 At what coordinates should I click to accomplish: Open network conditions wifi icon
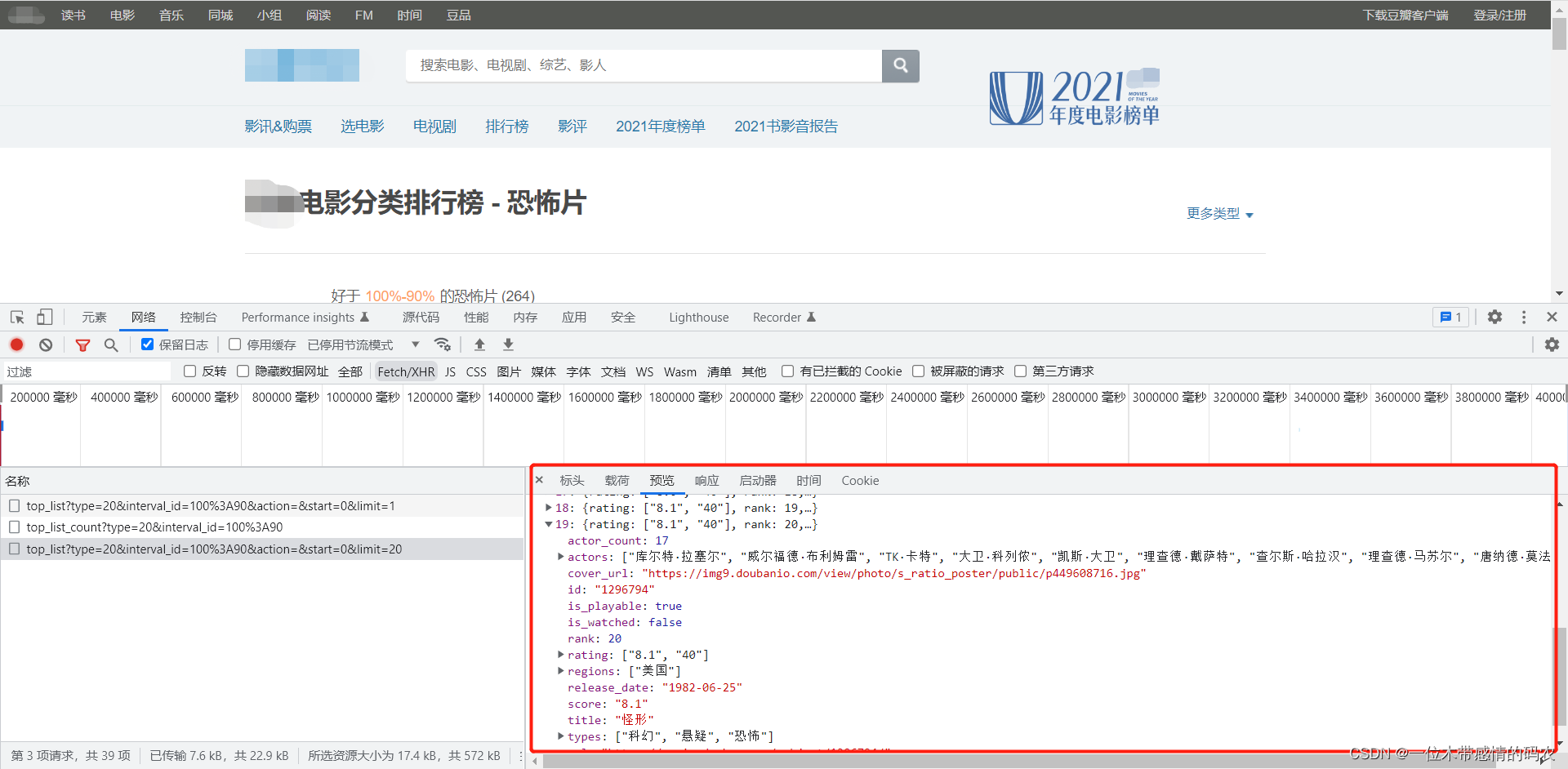click(x=442, y=344)
